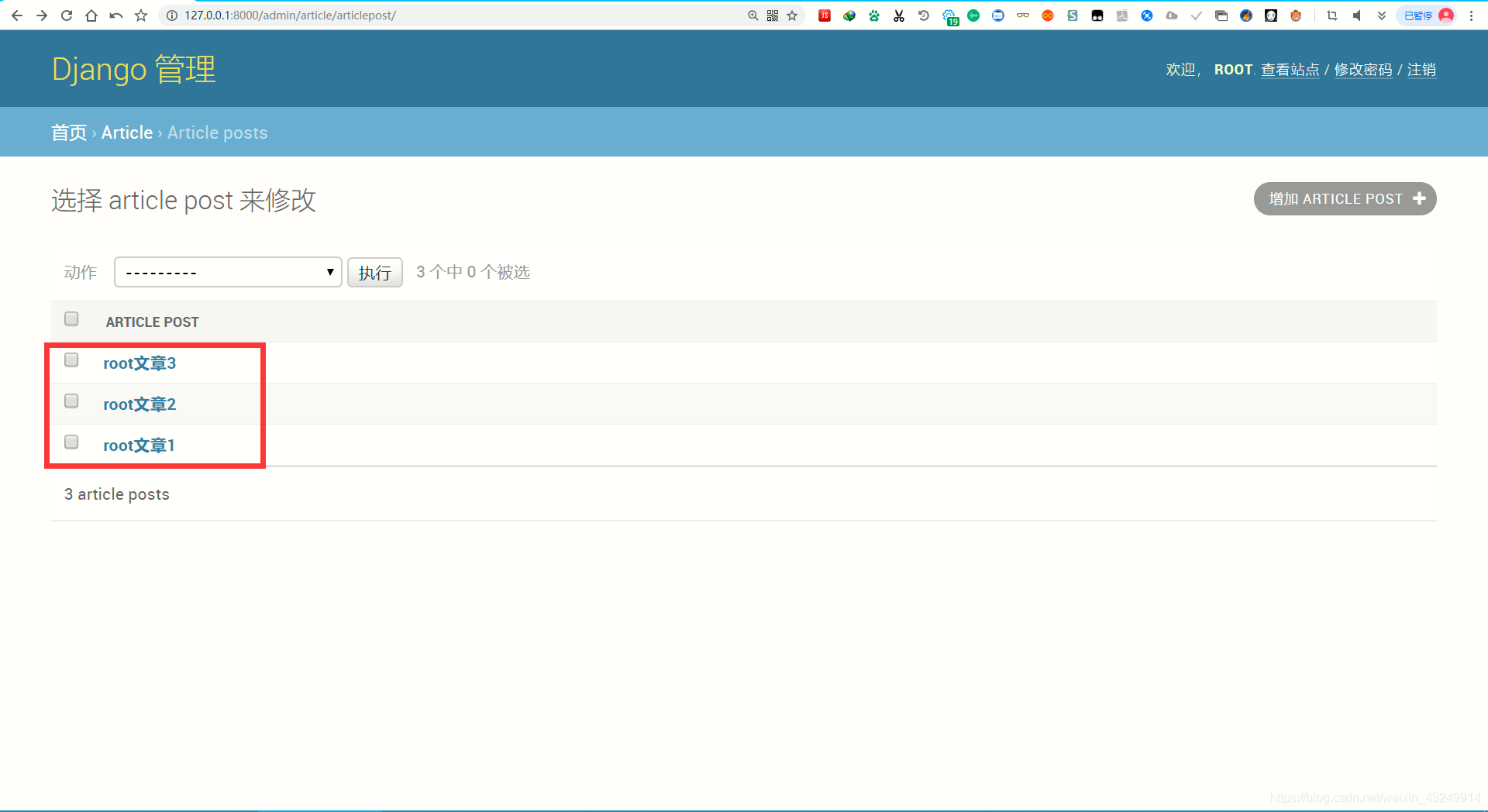1488x812 pixels.
Task: Click the Django 管理 site title
Action: 133,69
